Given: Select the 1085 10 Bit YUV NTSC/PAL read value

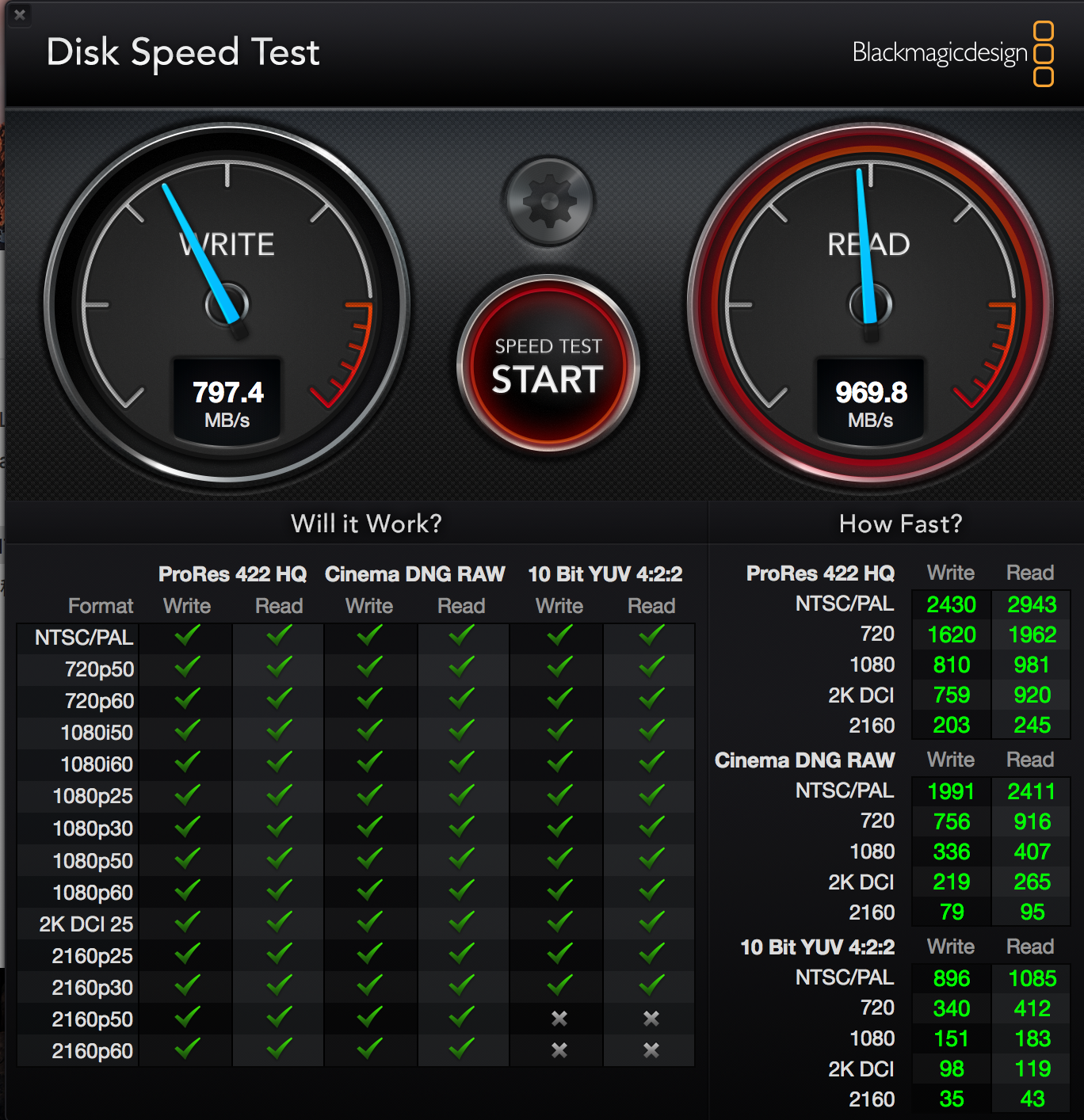Looking at the screenshot, I should pos(1032,979).
